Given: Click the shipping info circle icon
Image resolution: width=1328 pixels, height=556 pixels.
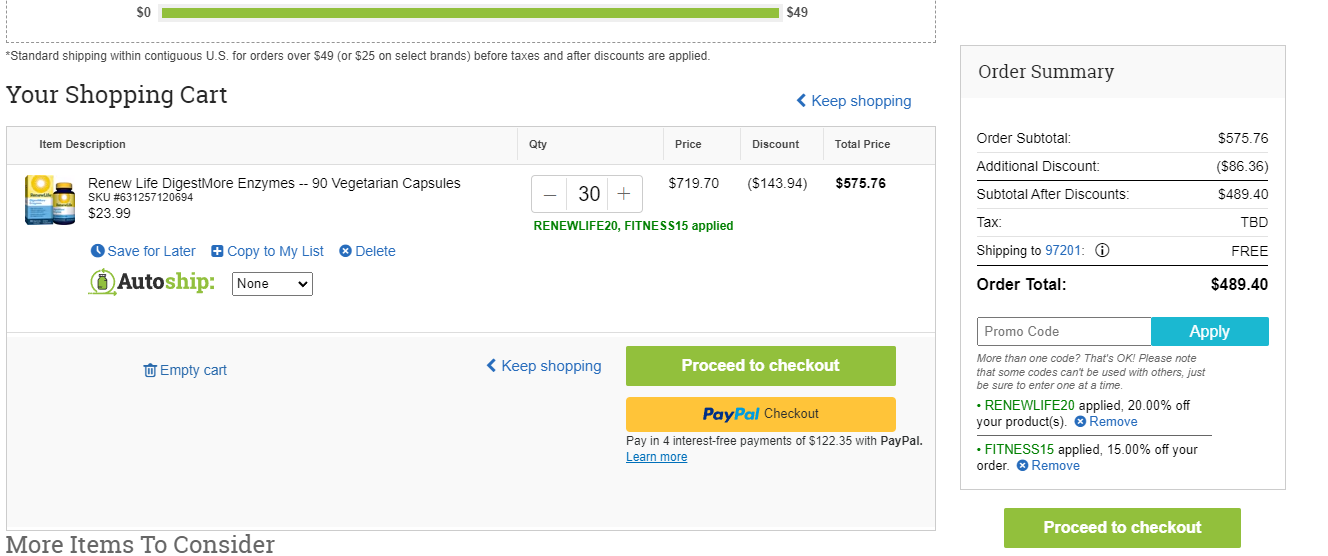Looking at the screenshot, I should (x=1102, y=251).
